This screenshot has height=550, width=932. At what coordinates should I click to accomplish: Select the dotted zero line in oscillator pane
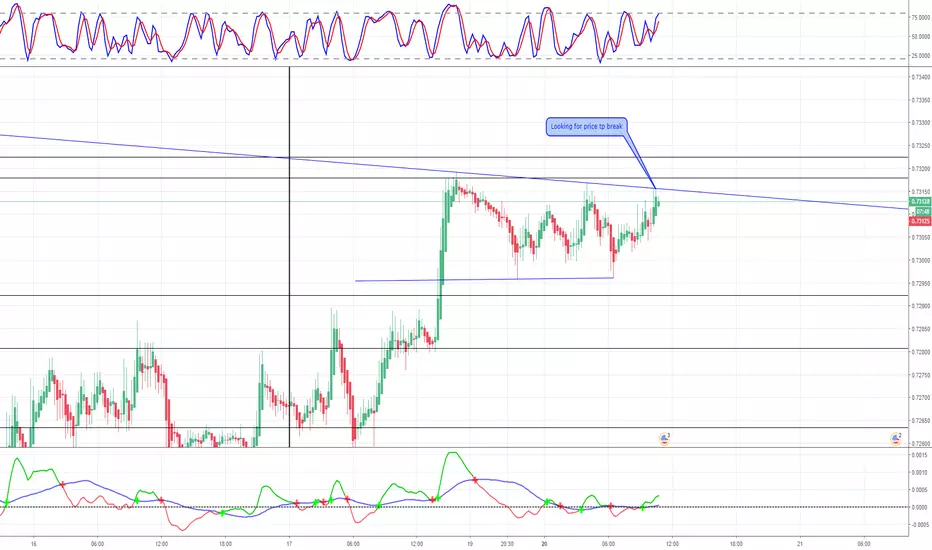(x=454, y=507)
